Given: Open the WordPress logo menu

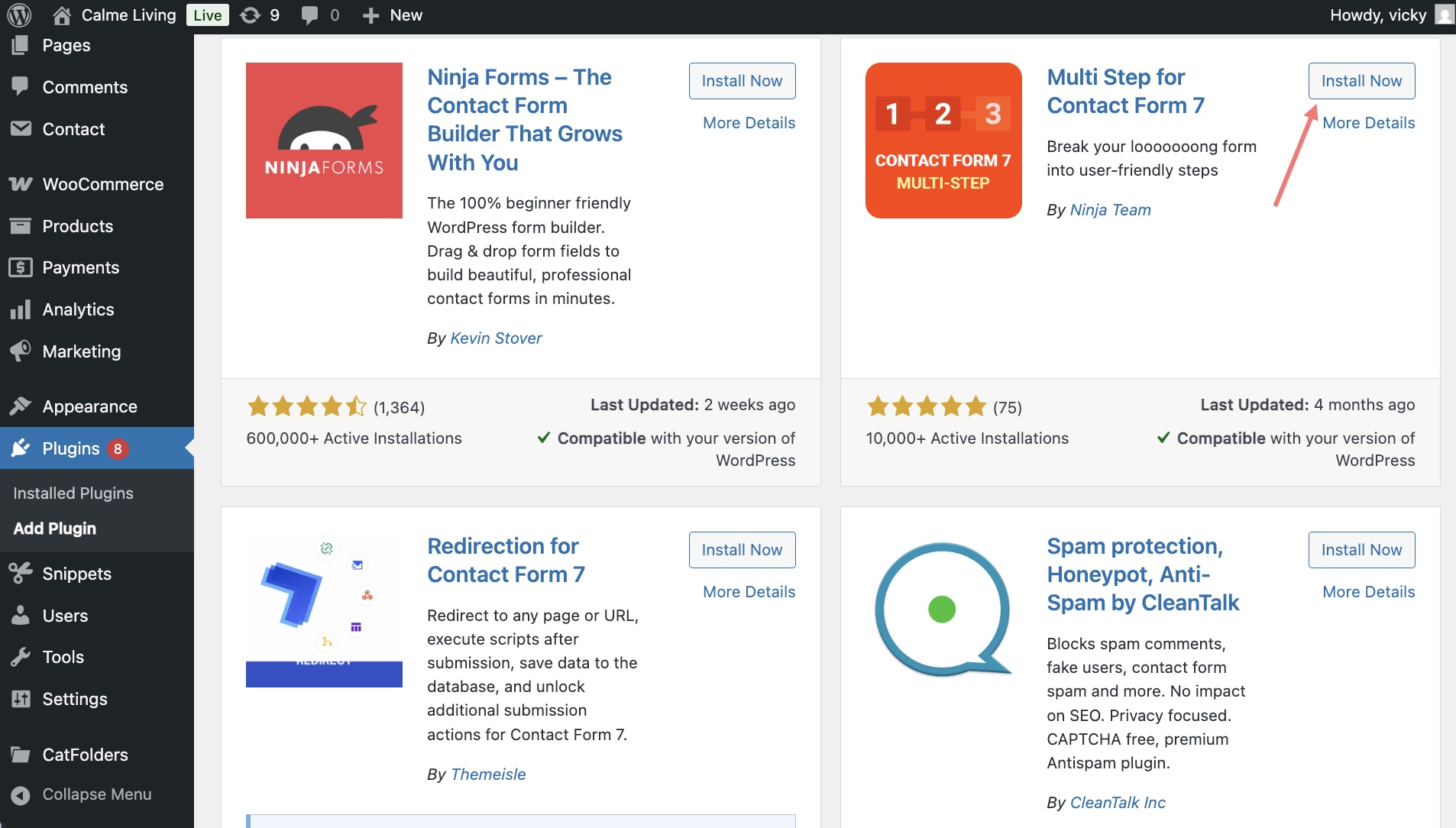Looking at the screenshot, I should [19, 15].
